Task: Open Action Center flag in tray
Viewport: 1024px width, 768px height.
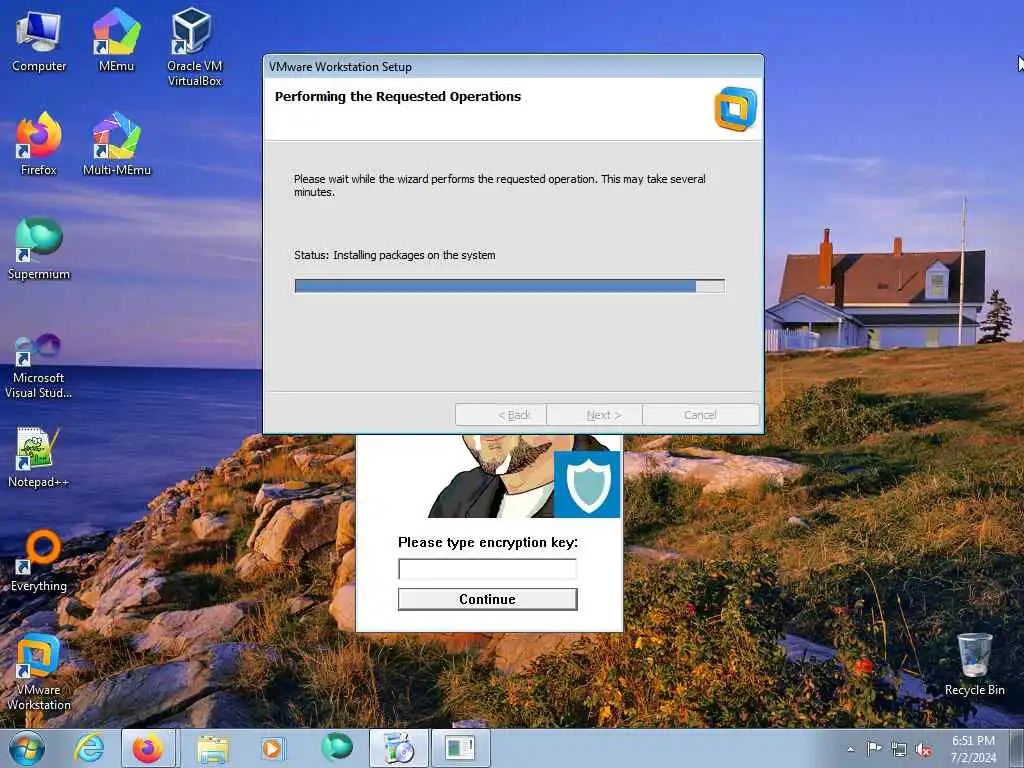Action: tap(874, 748)
